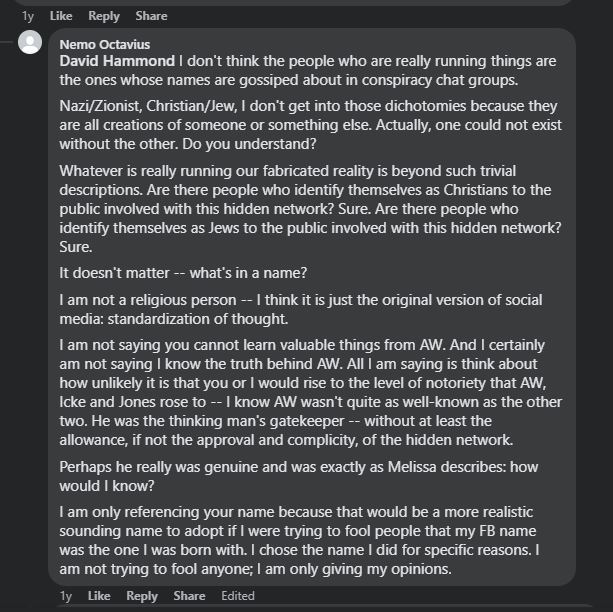
Task: Click the paragraph beginning 'I am only referencing your name'
Action: (x=299, y=540)
